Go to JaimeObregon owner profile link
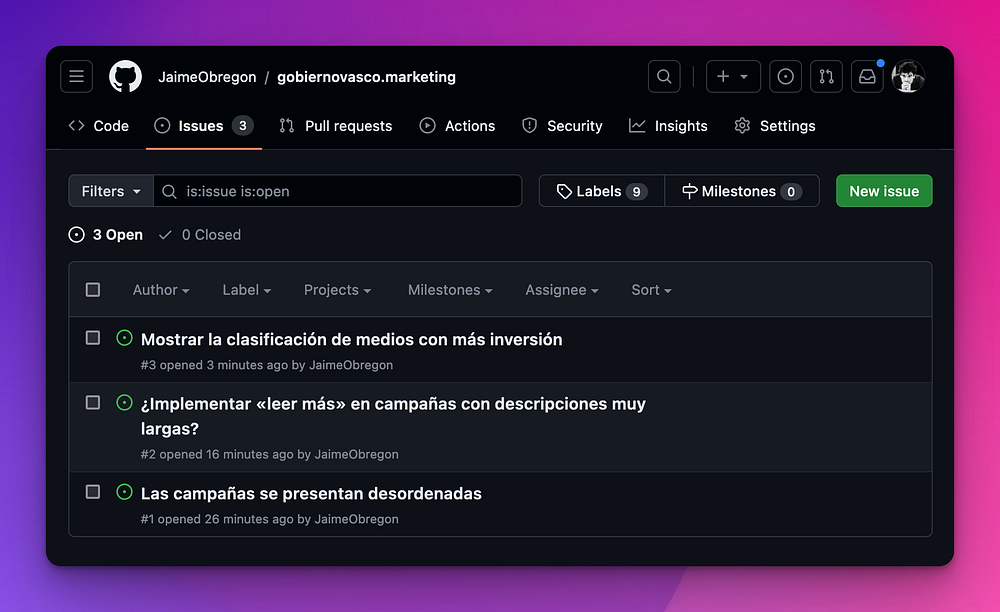The height and width of the screenshot is (612, 1000). coord(207,77)
